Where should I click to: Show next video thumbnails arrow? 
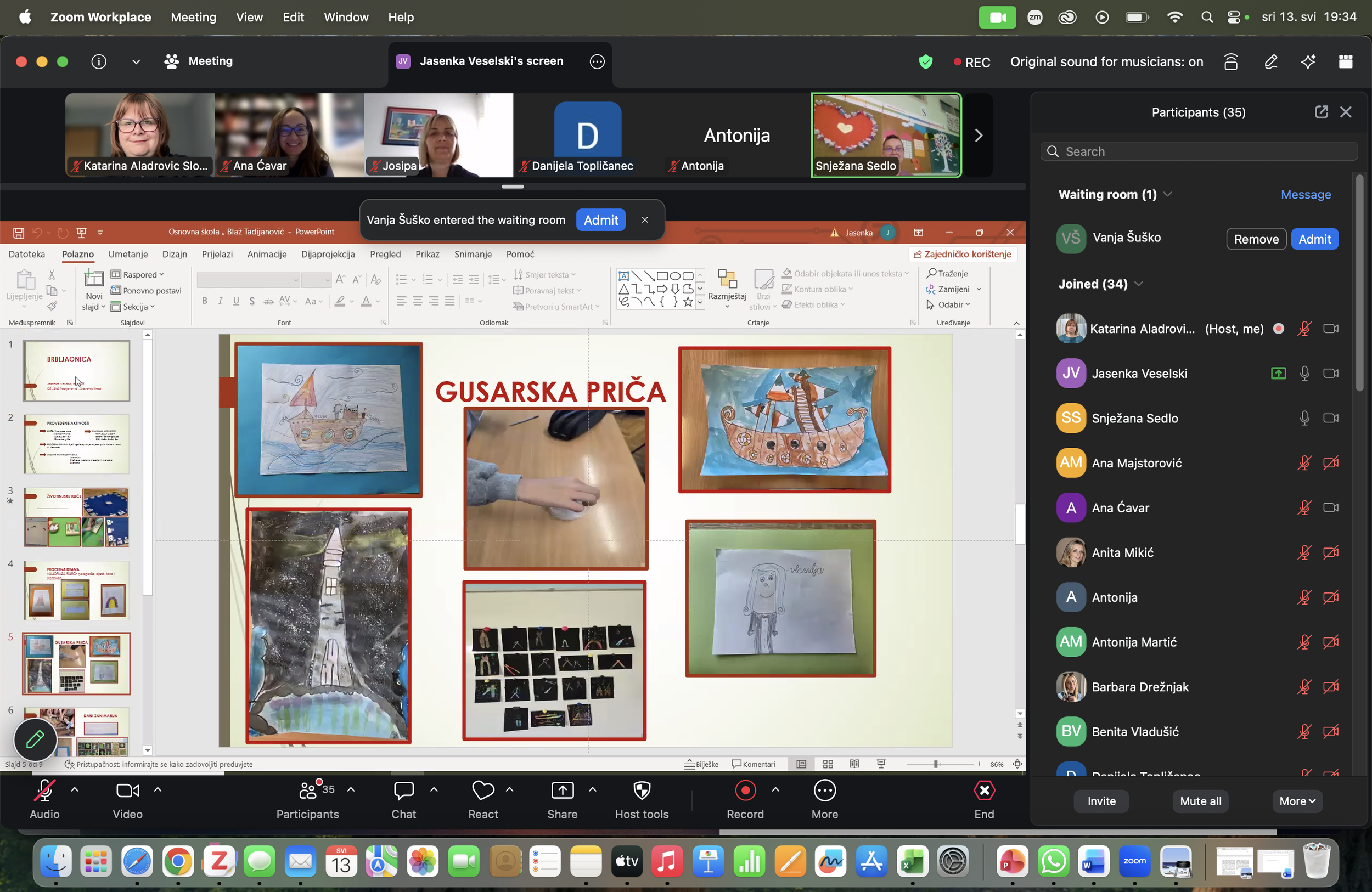click(x=979, y=136)
